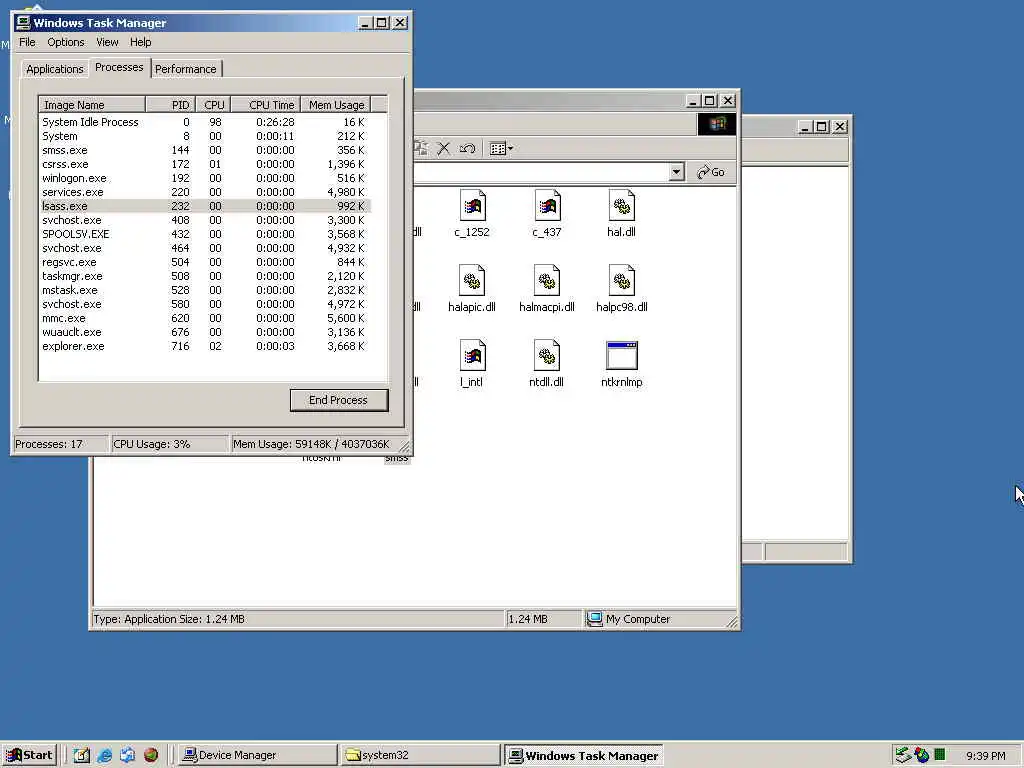The image size is (1024, 768).
Task: Click the Windows Task Manager taskbar button
Action: click(x=584, y=755)
